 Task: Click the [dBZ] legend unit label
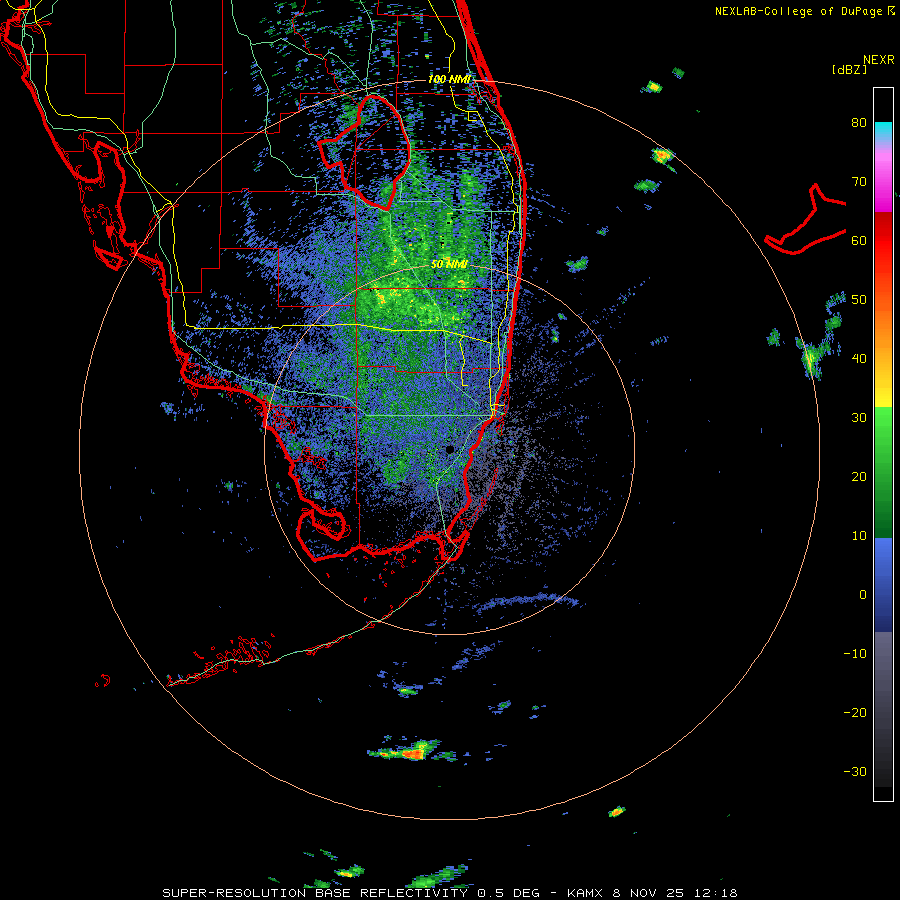point(849,69)
